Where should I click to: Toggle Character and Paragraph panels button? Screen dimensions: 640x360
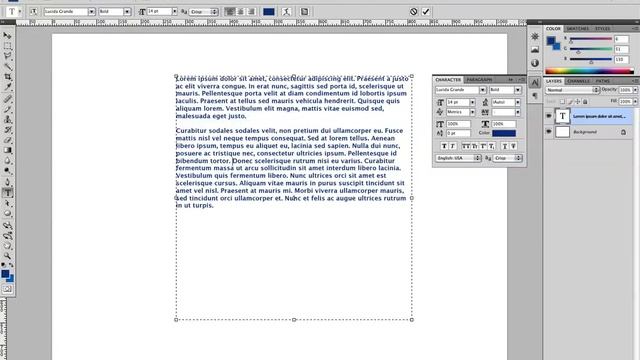(x=304, y=12)
